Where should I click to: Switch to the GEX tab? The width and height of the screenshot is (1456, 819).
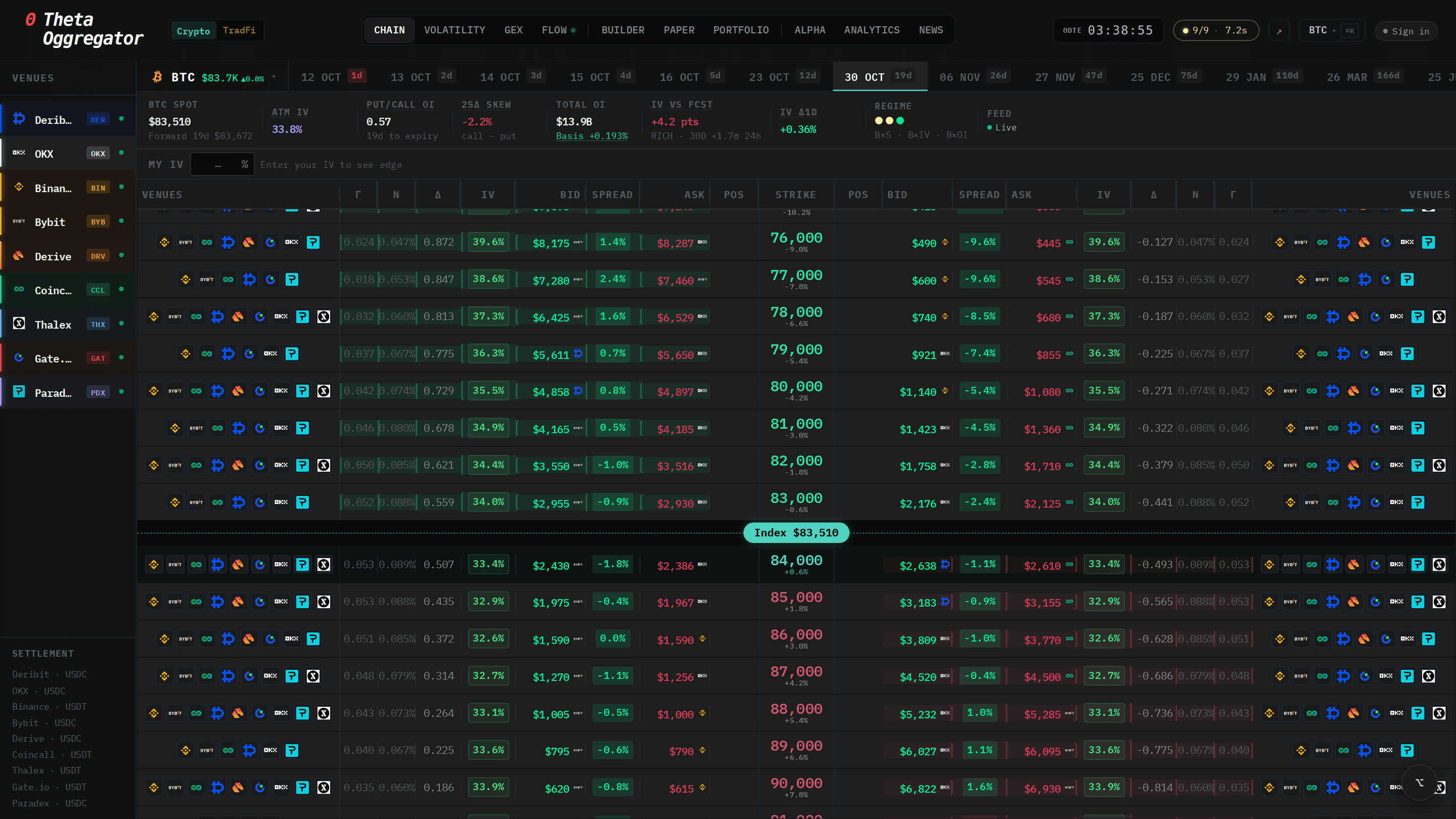(x=513, y=30)
